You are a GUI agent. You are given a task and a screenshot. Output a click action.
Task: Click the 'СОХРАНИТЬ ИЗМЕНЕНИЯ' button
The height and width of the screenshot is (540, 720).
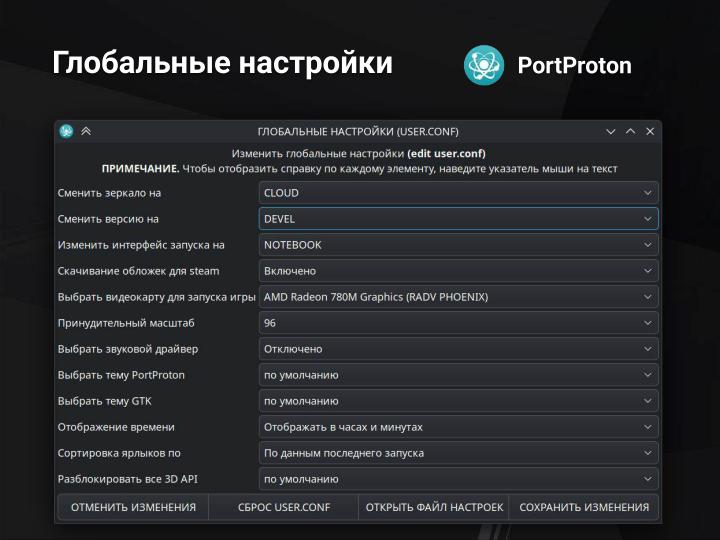(584, 507)
